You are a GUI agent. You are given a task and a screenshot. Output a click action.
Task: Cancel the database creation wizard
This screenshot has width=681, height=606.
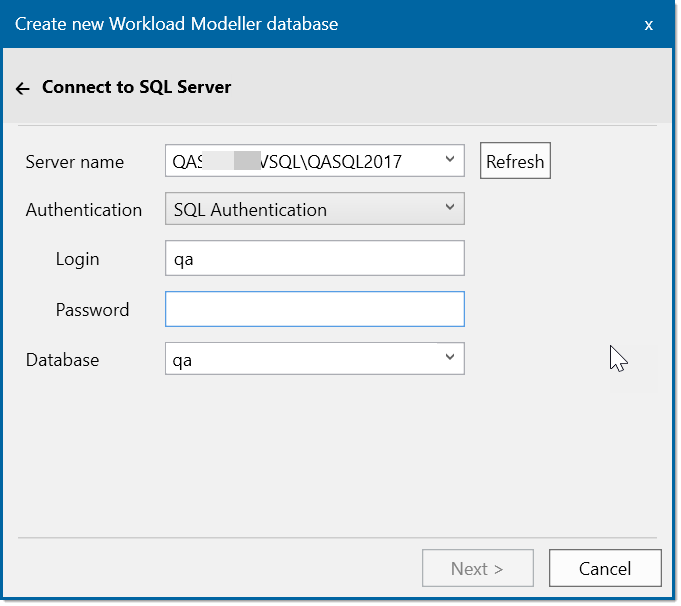pyautogui.click(x=604, y=568)
